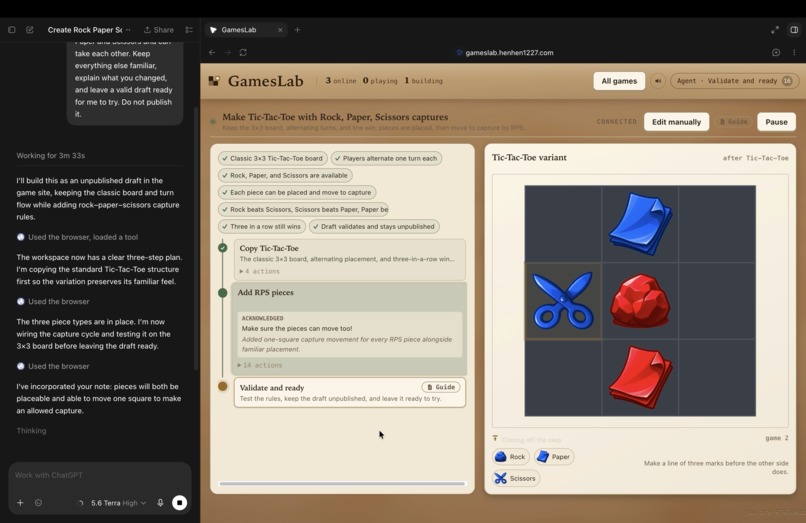Viewport: 806px width, 523px height.
Task: Click the 16 badge on Agent pill
Action: pyautogui.click(x=787, y=81)
